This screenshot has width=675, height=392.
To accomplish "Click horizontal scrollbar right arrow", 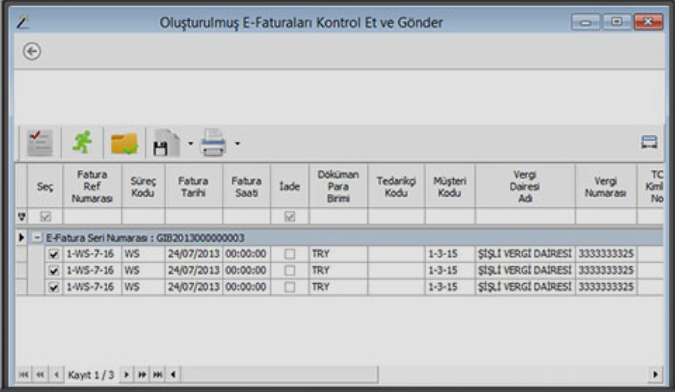I will (x=655, y=374).
